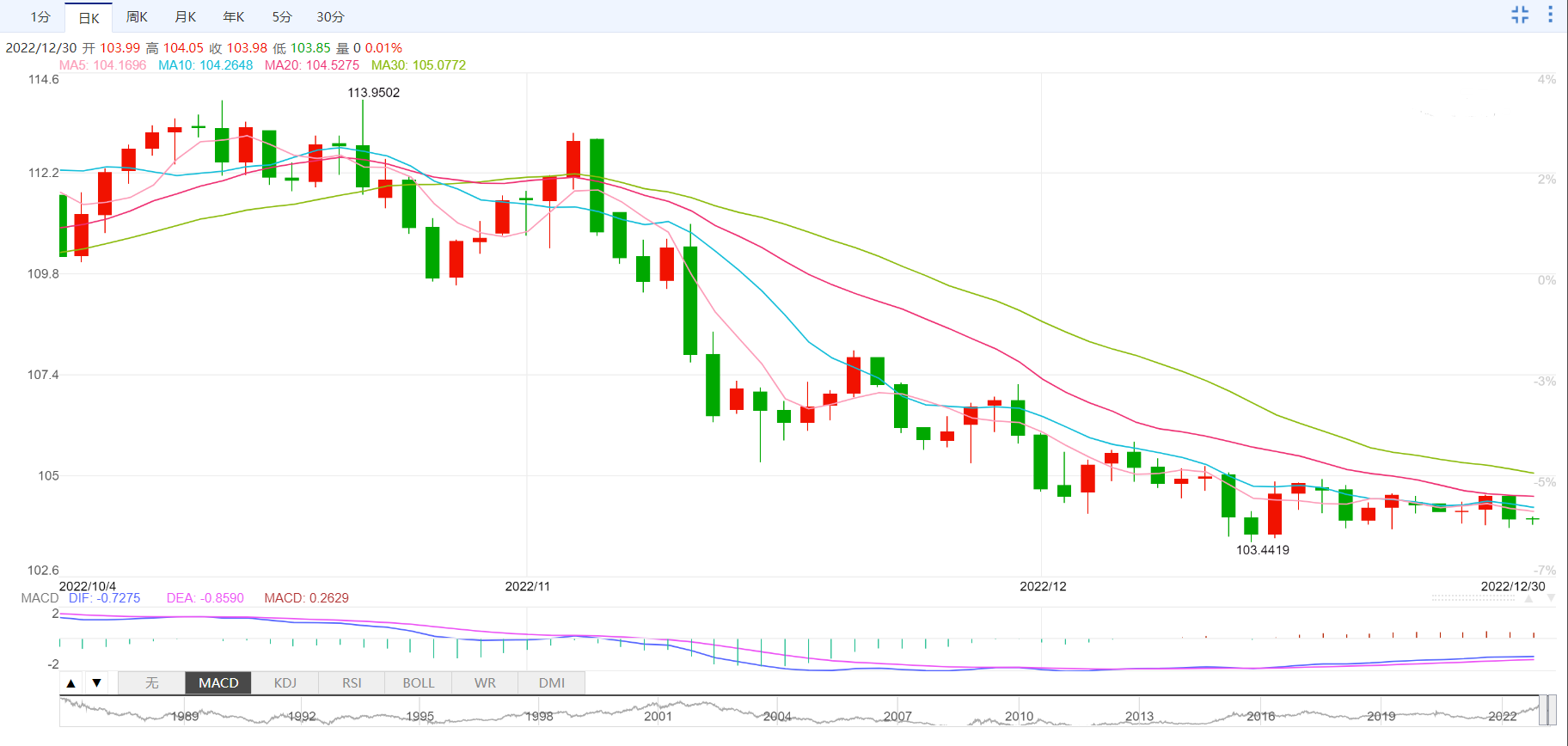Click the DIF: -0.7275 value label
This screenshot has height=746, width=1568.
pyautogui.click(x=104, y=598)
